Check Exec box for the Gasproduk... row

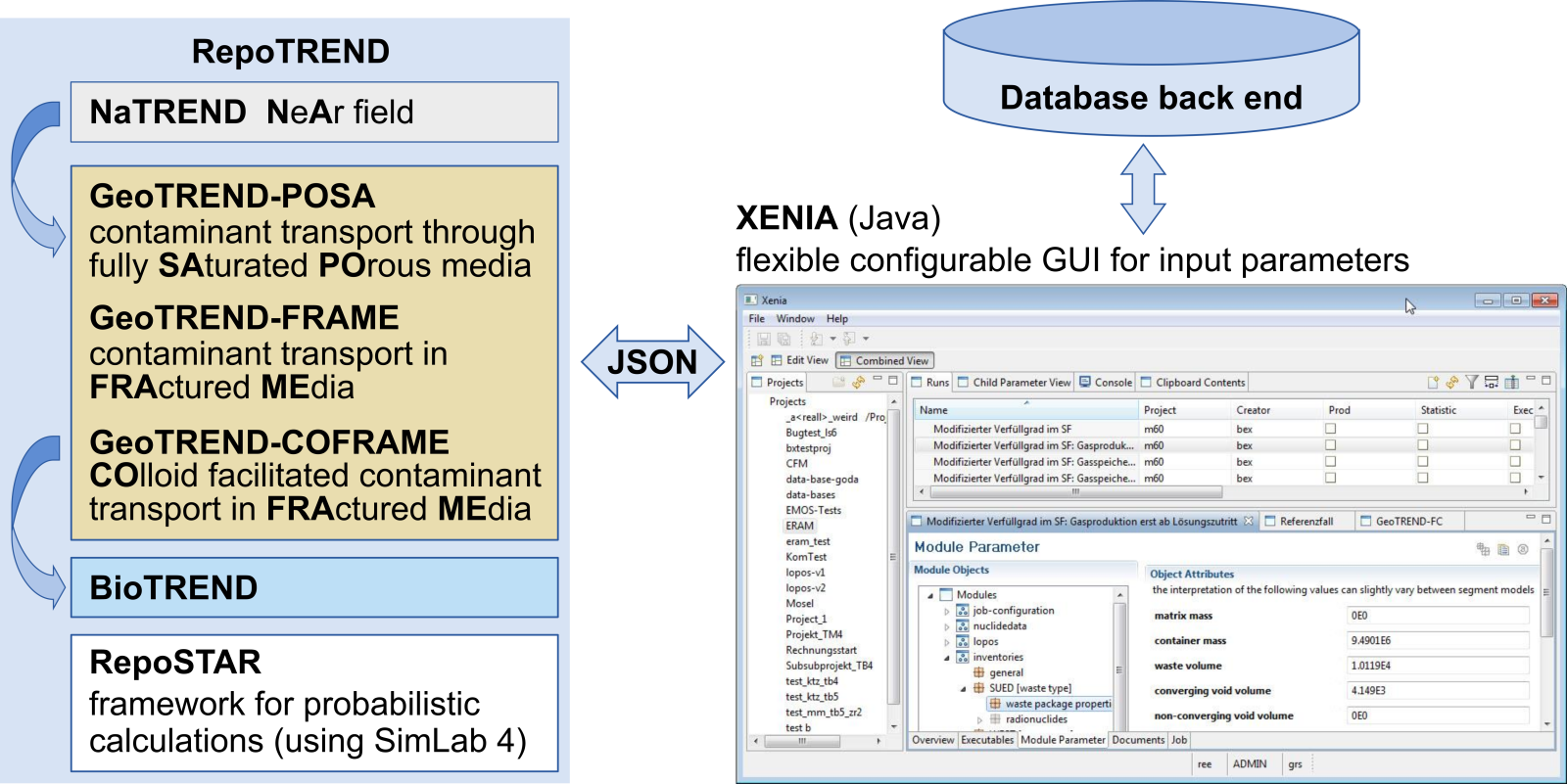[1515, 445]
